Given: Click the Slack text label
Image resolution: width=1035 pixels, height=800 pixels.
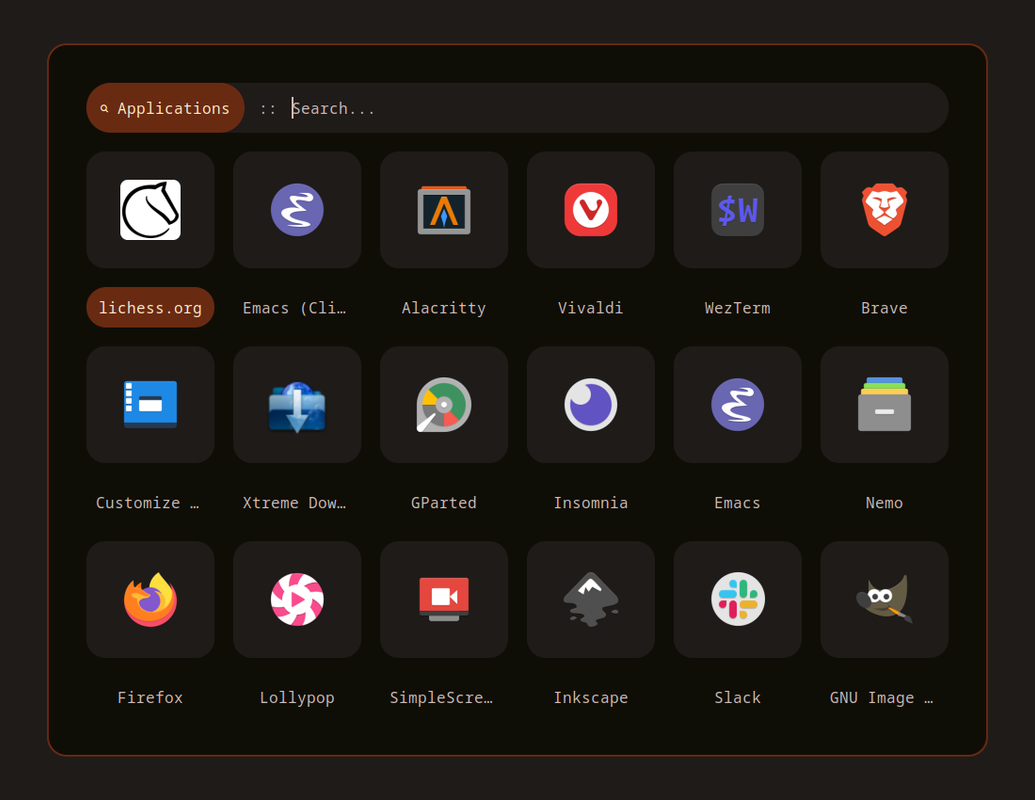Looking at the screenshot, I should [x=737, y=698].
